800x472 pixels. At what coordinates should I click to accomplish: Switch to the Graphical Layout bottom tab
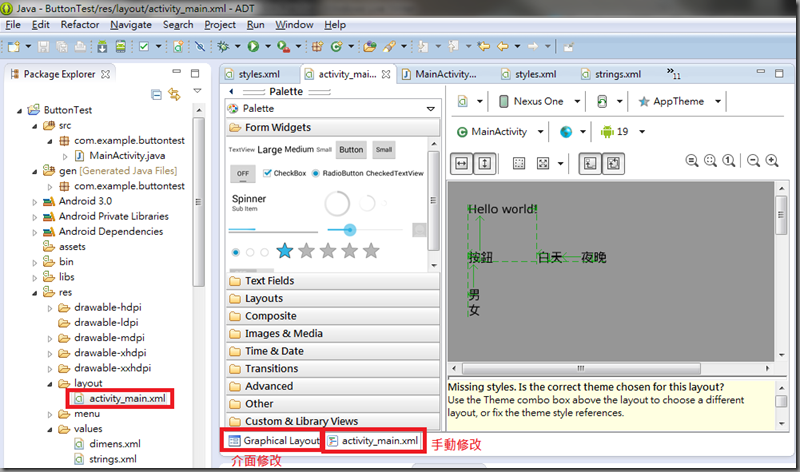(x=274, y=440)
